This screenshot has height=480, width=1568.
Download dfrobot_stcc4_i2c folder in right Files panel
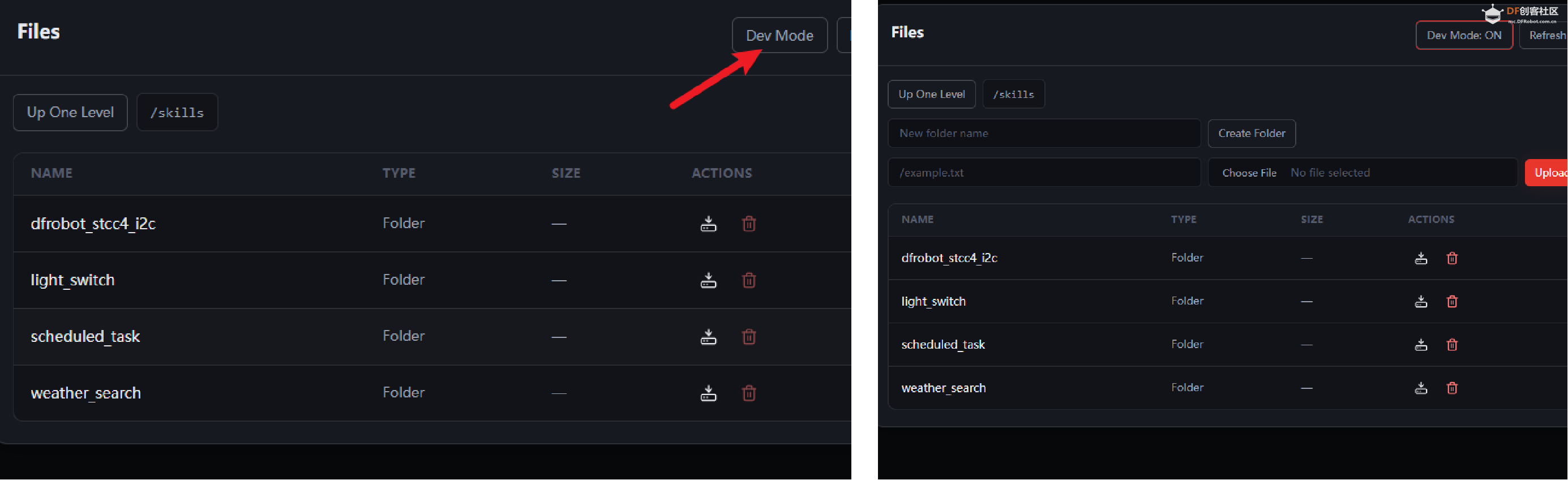1421,259
